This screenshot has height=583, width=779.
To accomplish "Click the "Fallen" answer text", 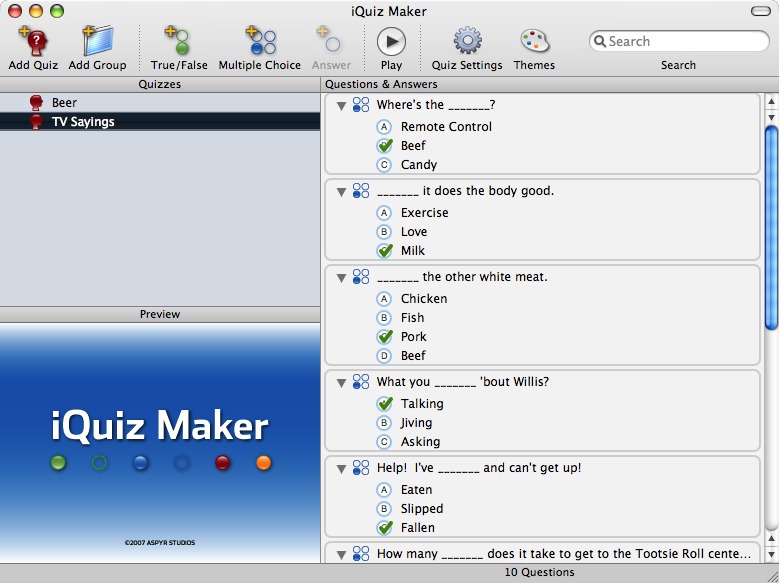I will tap(418, 527).
